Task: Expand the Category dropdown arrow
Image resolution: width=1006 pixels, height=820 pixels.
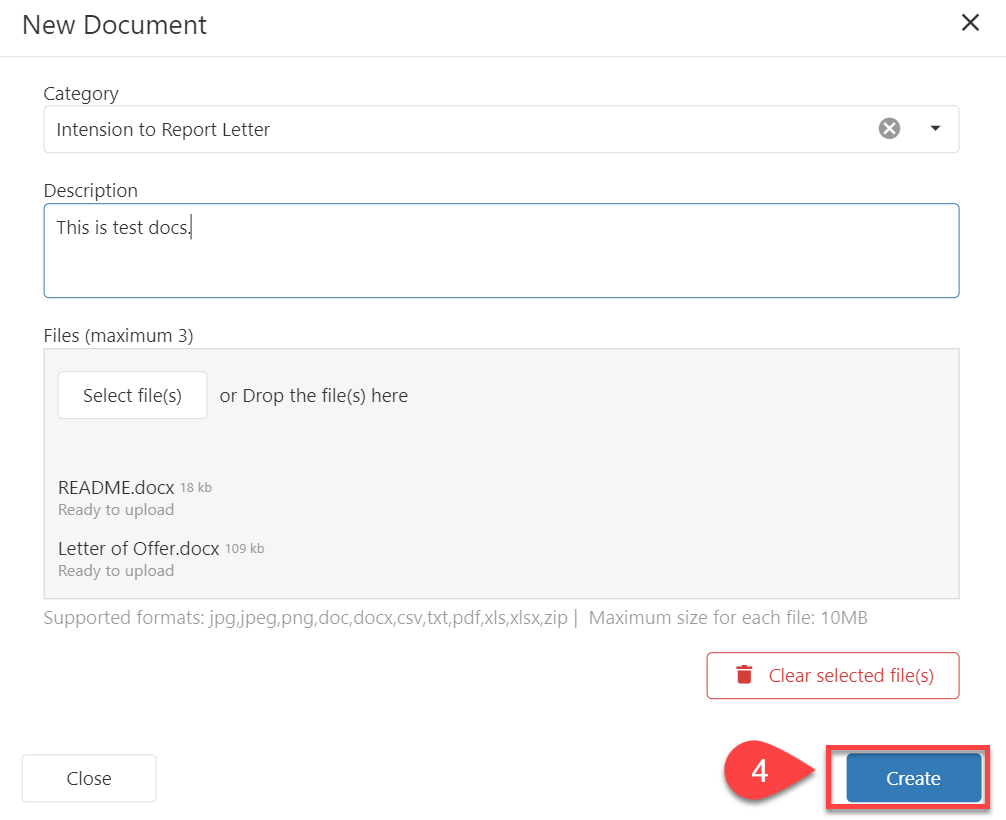Action: tap(936, 129)
